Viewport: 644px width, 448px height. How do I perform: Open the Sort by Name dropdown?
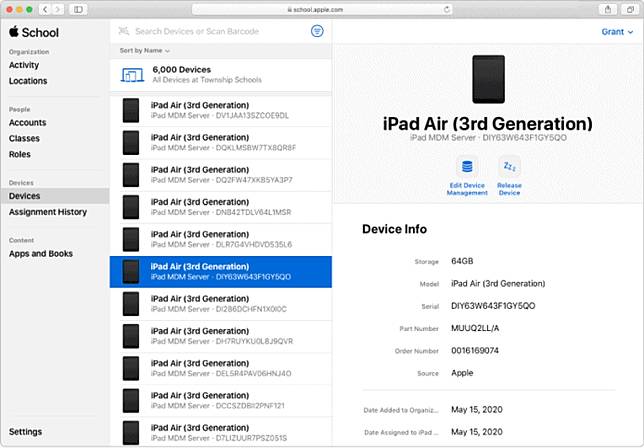click(x=145, y=51)
